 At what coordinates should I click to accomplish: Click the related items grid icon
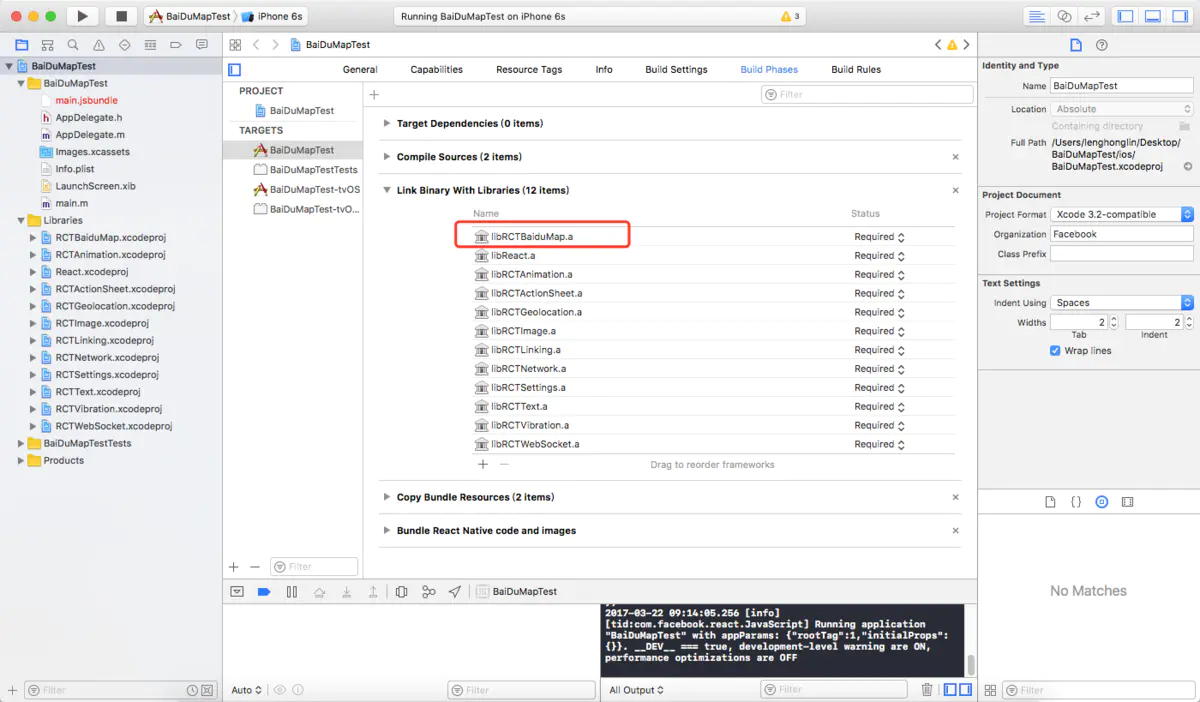coord(235,45)
